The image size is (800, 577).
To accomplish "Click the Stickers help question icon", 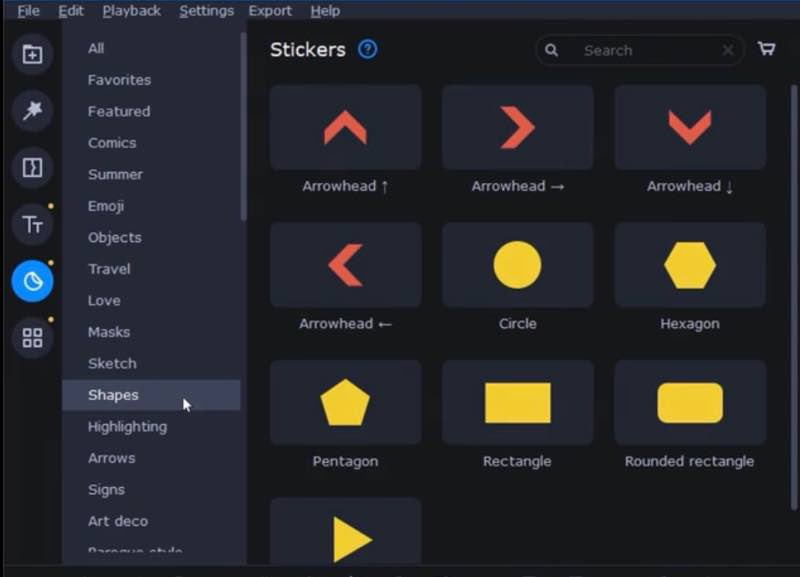I will tap(367, 49).
